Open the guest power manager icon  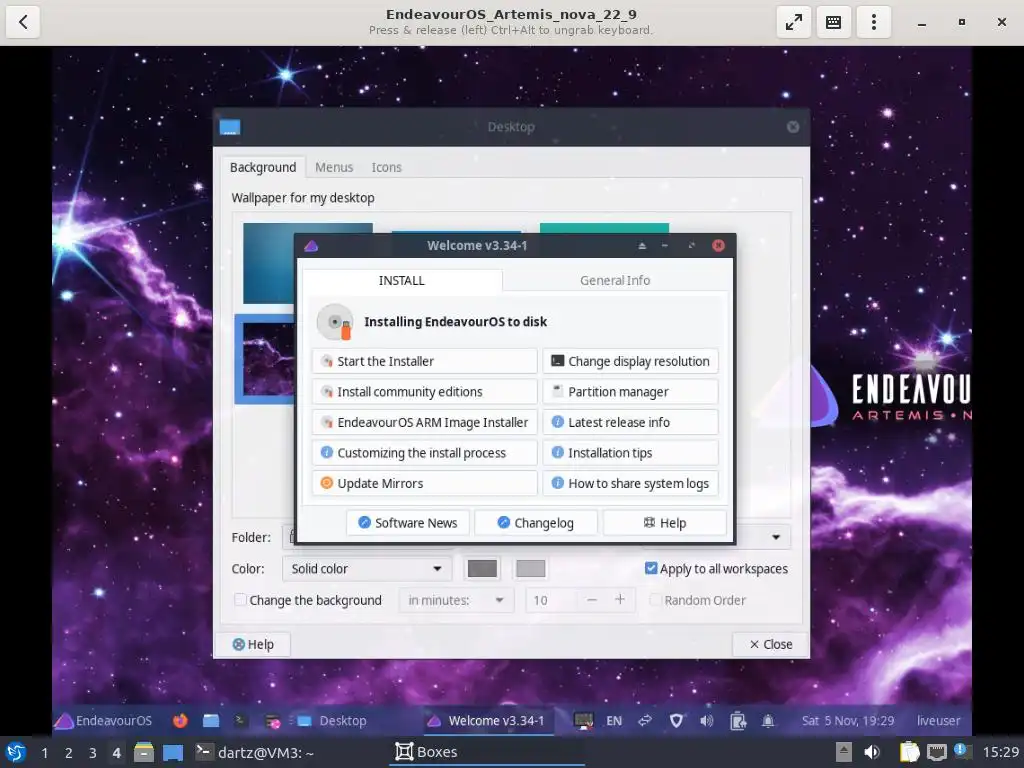[738, 720]
